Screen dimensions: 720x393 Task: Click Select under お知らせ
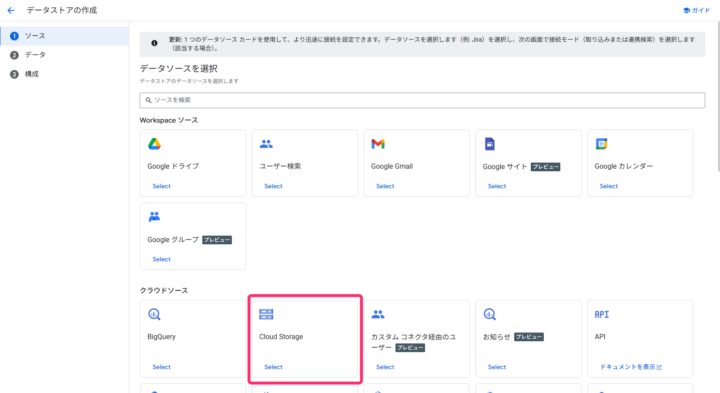[x=497, y=367]
